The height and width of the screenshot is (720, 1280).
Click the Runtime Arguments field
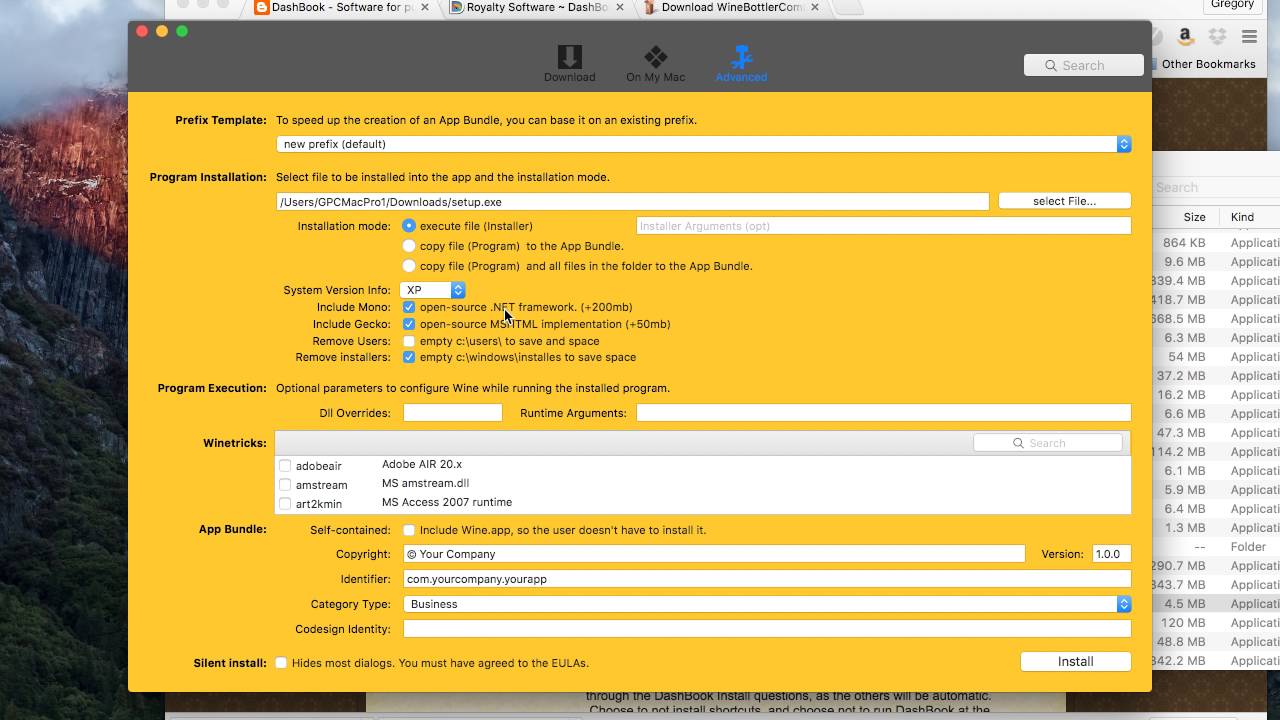click(x=883, y=413)
